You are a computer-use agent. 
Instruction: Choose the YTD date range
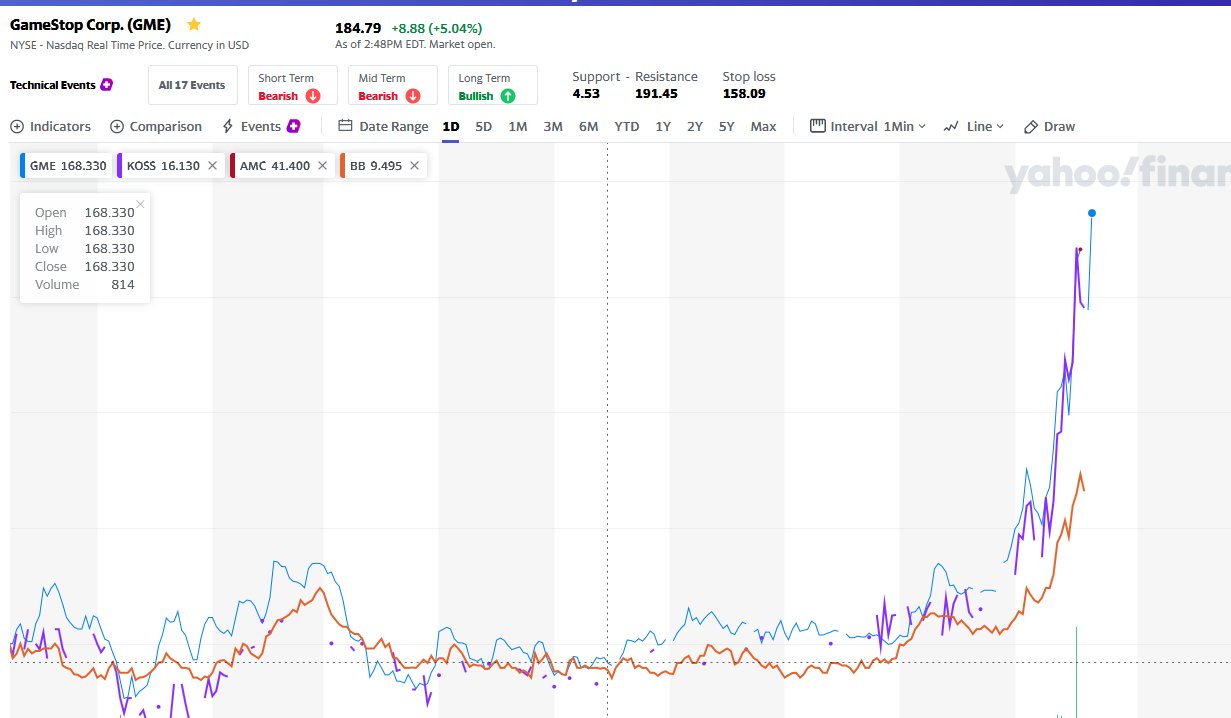click(627, 127)
